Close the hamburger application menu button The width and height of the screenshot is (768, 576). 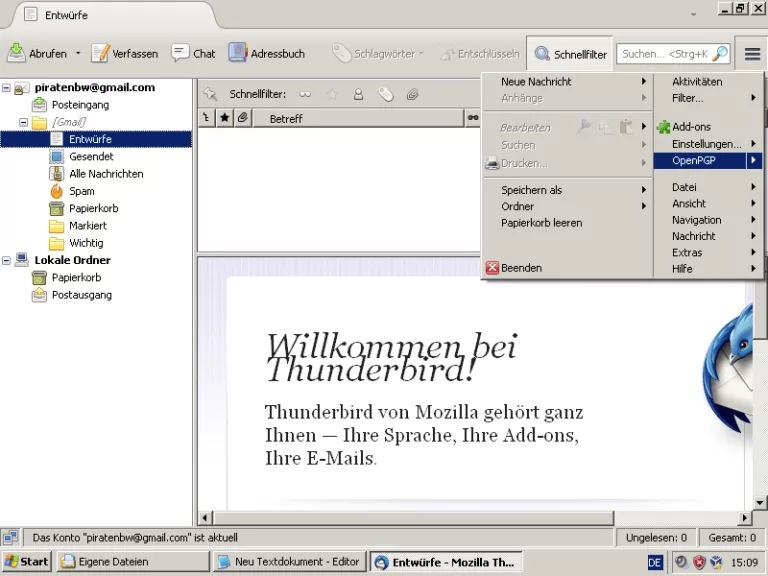(752, 54)
